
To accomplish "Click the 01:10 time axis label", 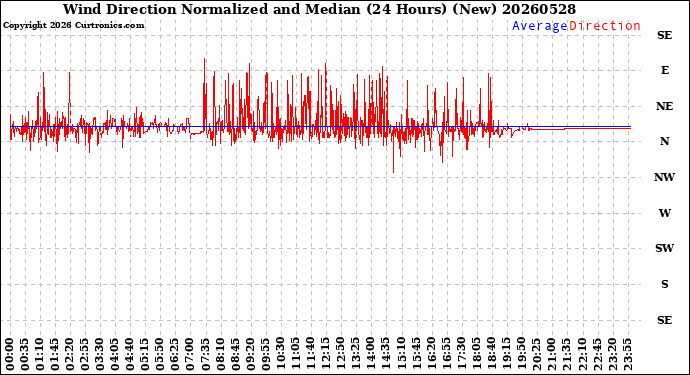I will coord(40,354).
